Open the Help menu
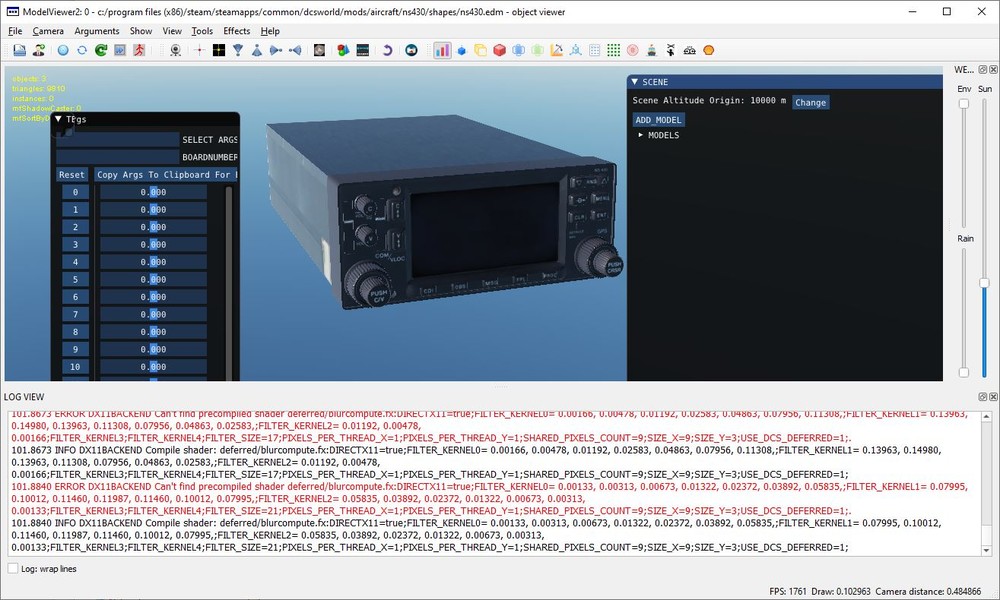 (270, 31)
